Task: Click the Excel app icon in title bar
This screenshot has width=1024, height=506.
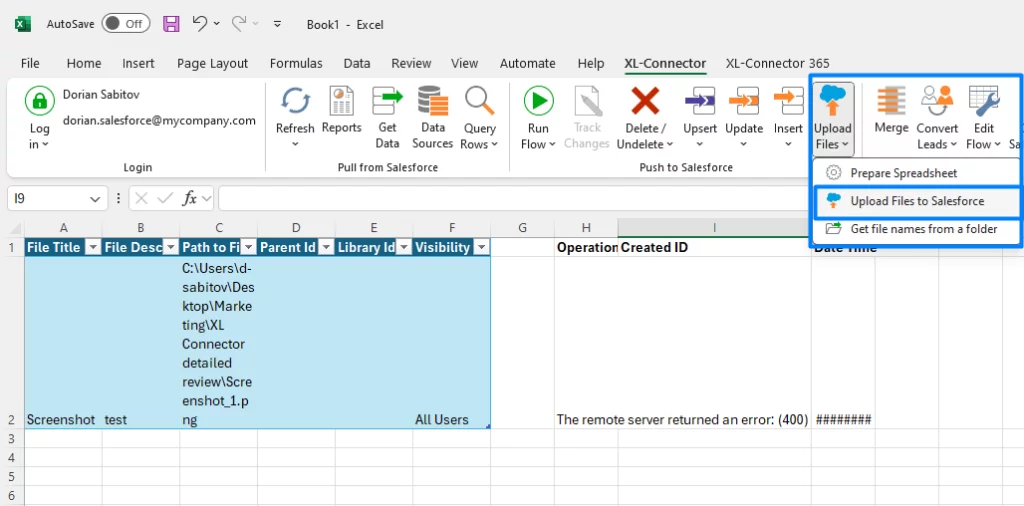Action: [x=23, y=25]
